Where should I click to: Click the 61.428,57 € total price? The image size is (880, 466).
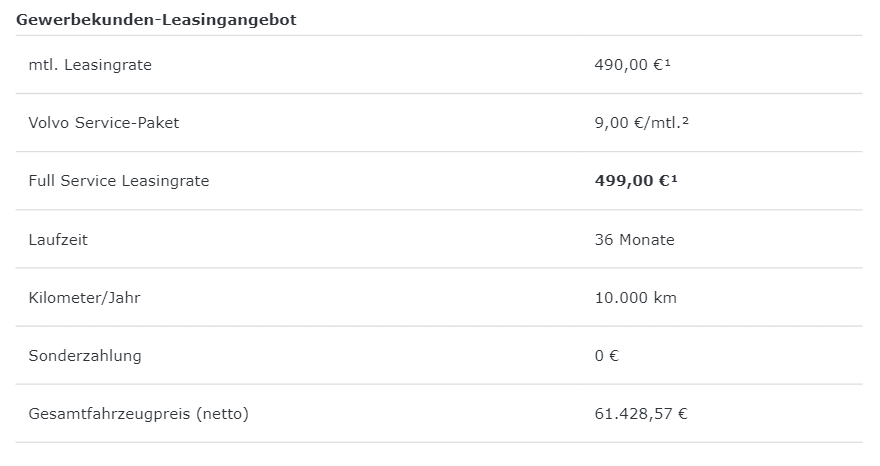point(641,414)
